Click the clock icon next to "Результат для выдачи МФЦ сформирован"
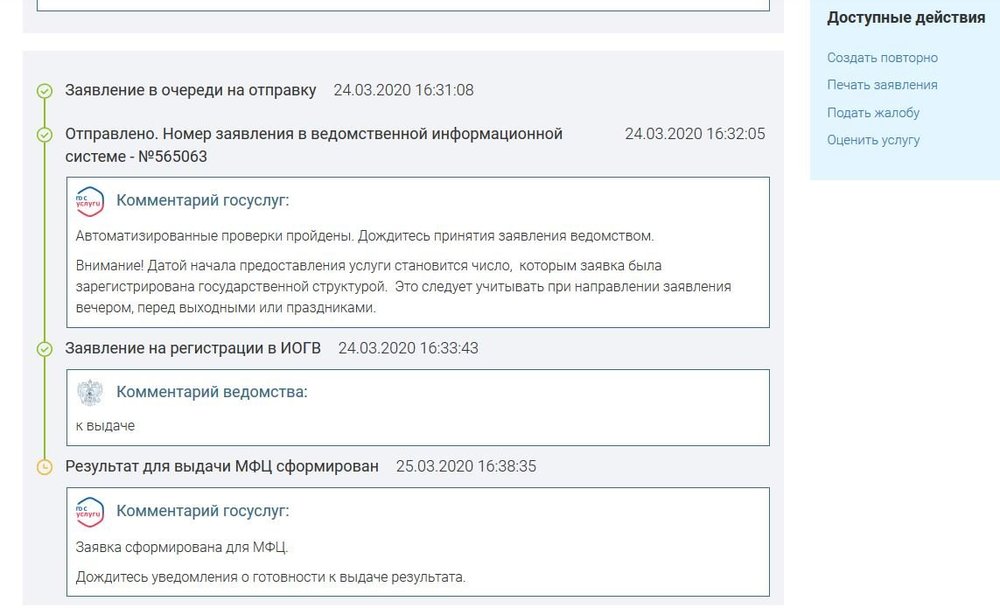 (43, 465)
